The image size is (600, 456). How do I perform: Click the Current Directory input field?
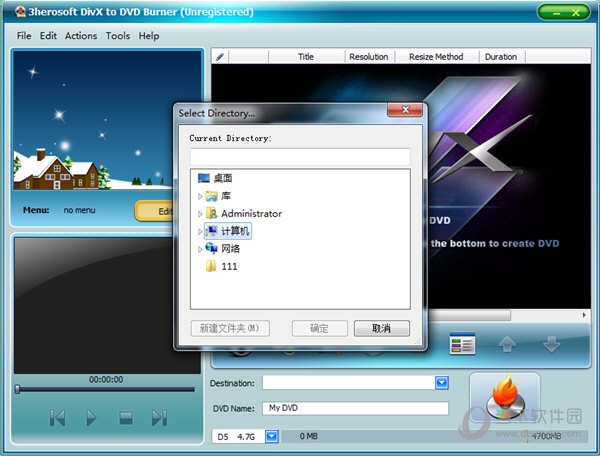[x=300, y=157]
